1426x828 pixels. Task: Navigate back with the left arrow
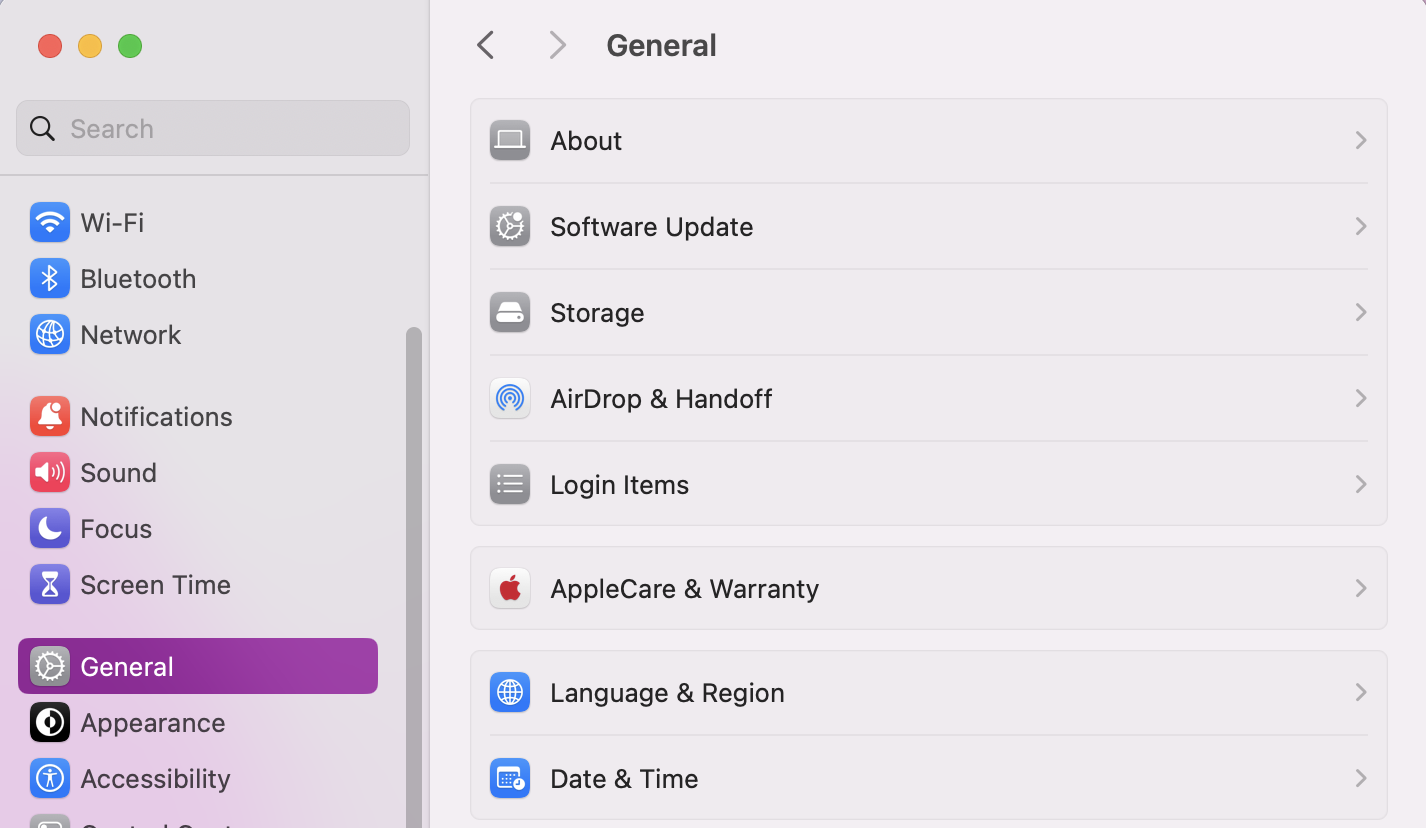(x=485, y=44)
